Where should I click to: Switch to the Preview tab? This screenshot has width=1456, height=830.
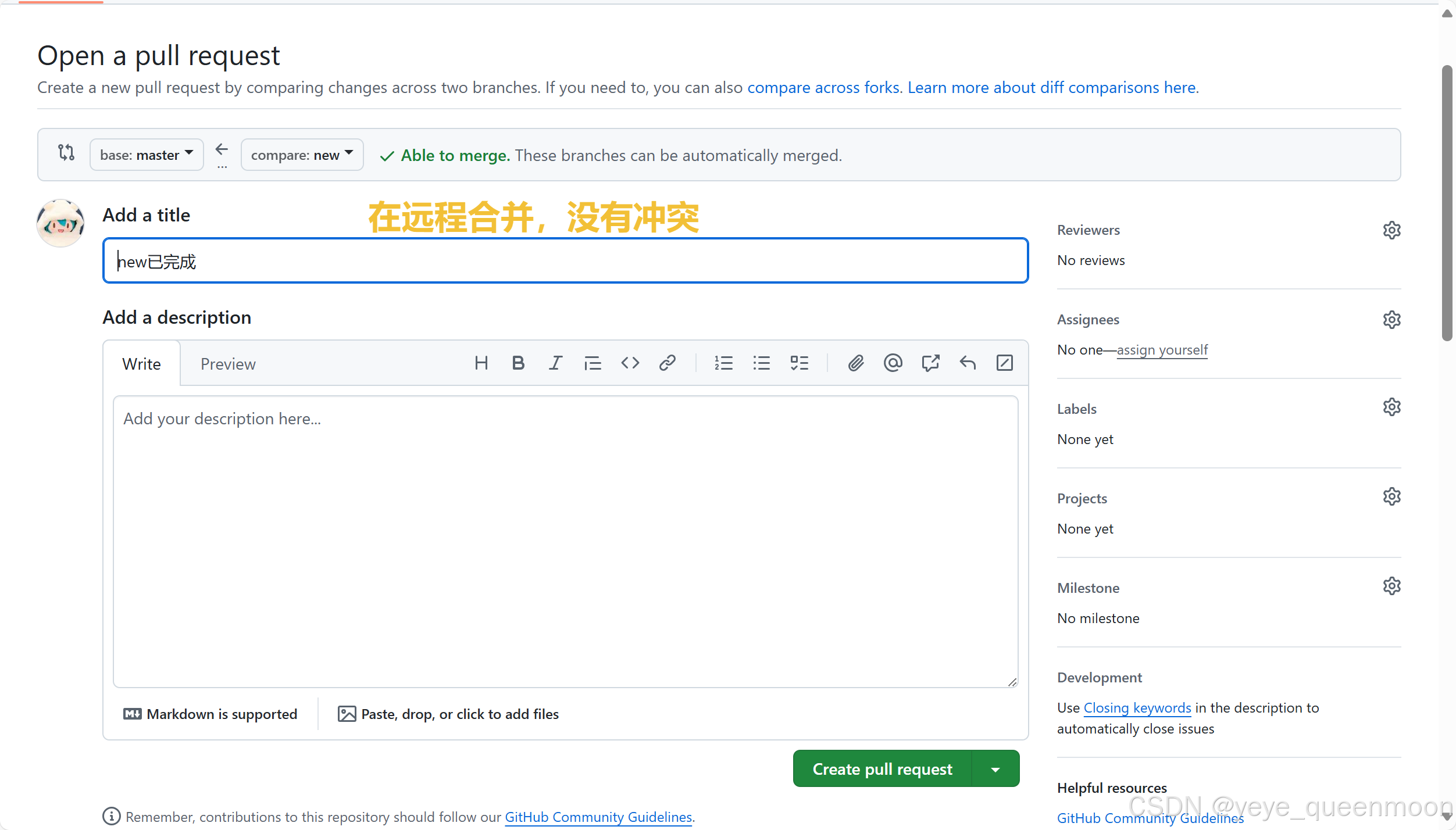228,364
